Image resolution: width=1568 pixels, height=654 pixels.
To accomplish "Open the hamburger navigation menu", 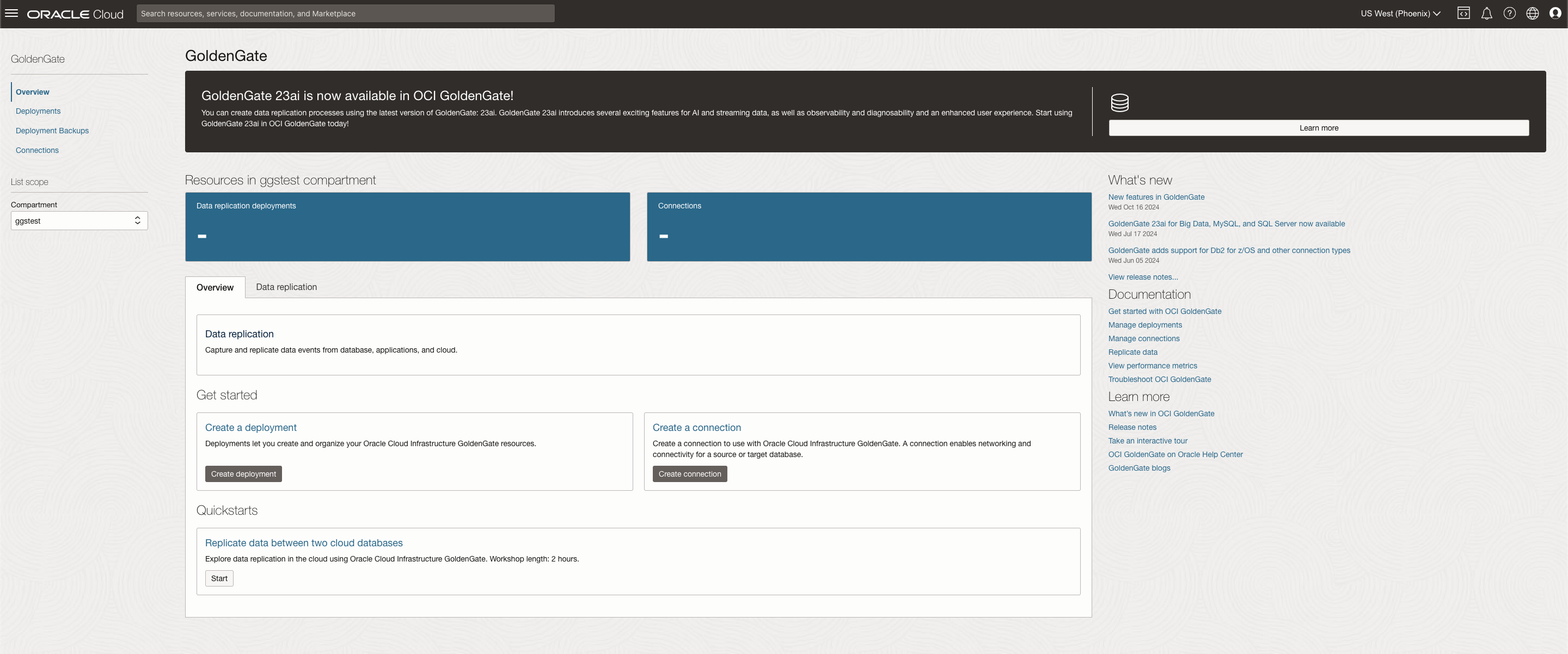I will click(x=11, y=14).
